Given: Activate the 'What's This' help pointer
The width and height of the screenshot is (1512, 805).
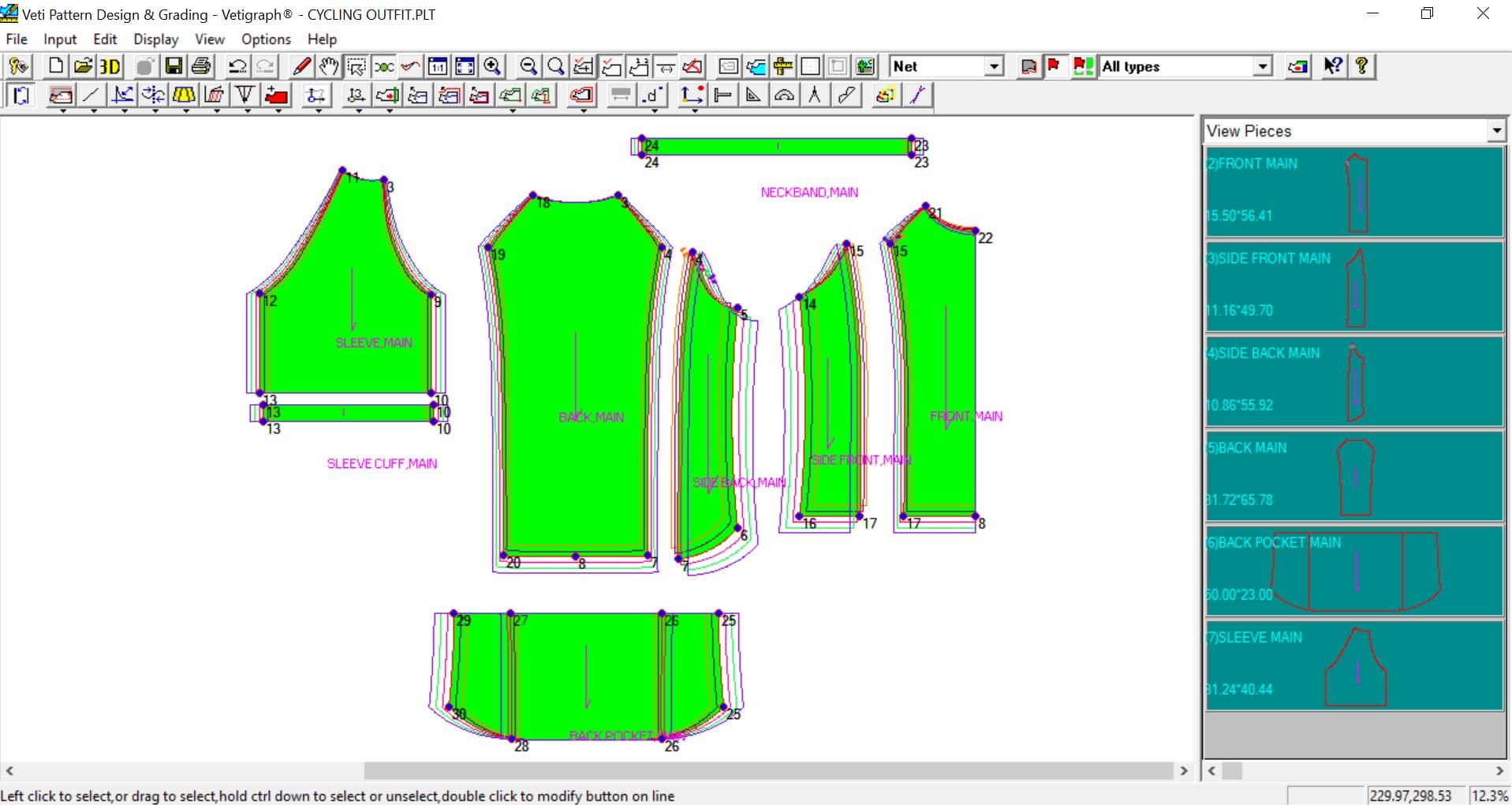Looking at the screenshot, I should 1333,66.
